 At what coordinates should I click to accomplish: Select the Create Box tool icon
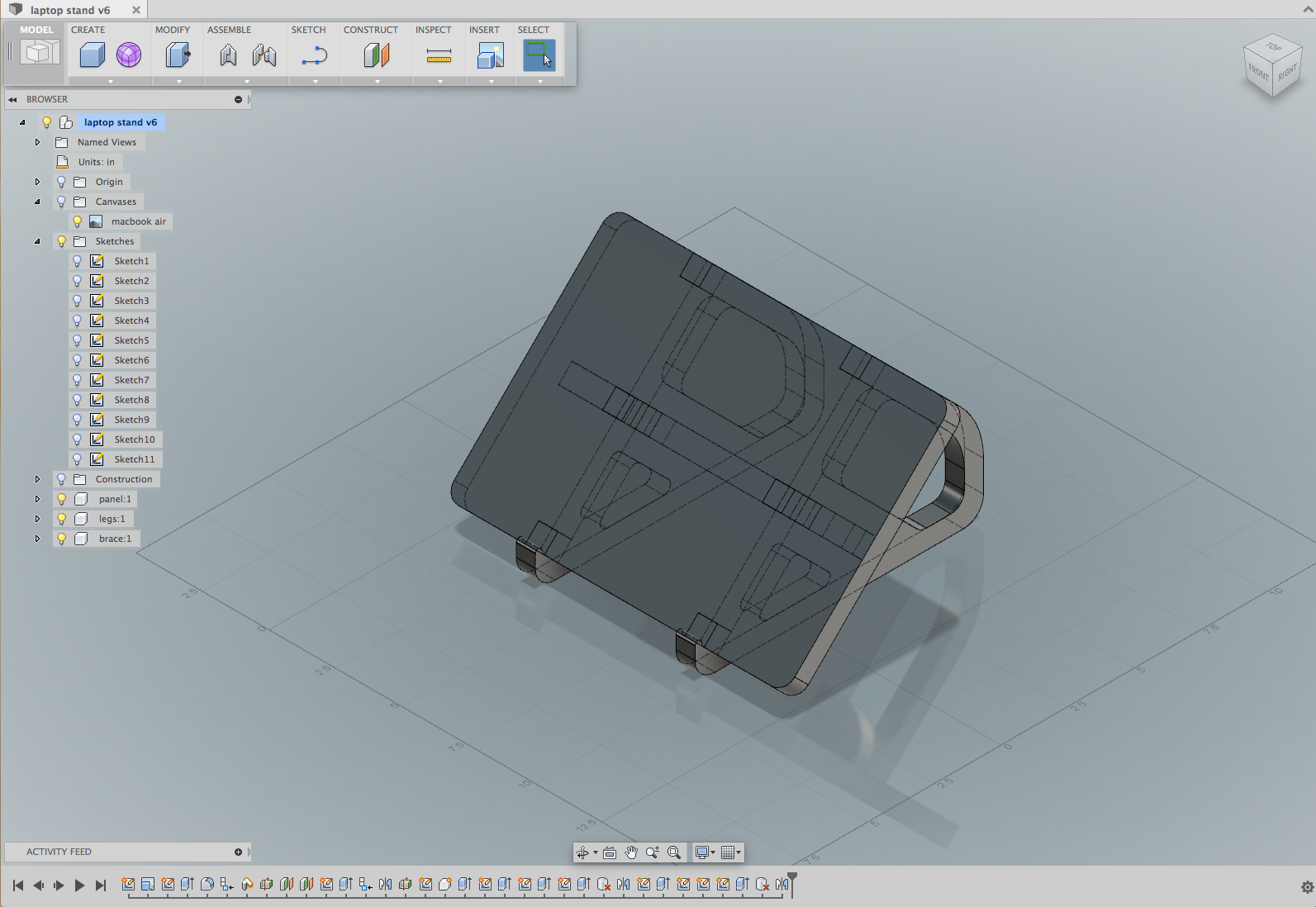(93, 55)
